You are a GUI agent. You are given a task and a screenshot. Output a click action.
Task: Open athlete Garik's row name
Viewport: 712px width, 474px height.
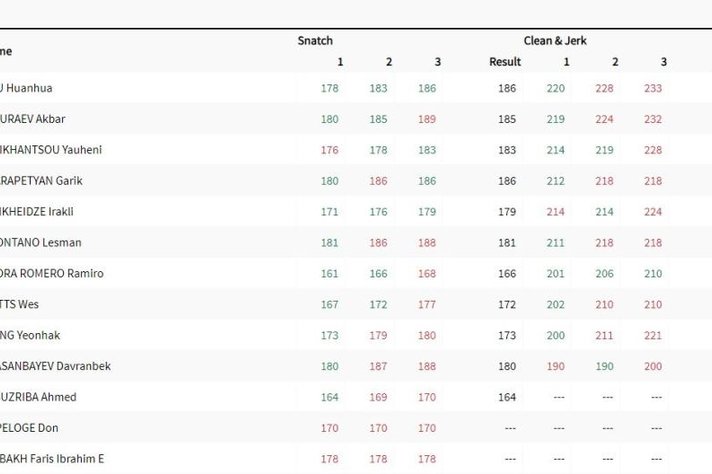tap(40, 181)
